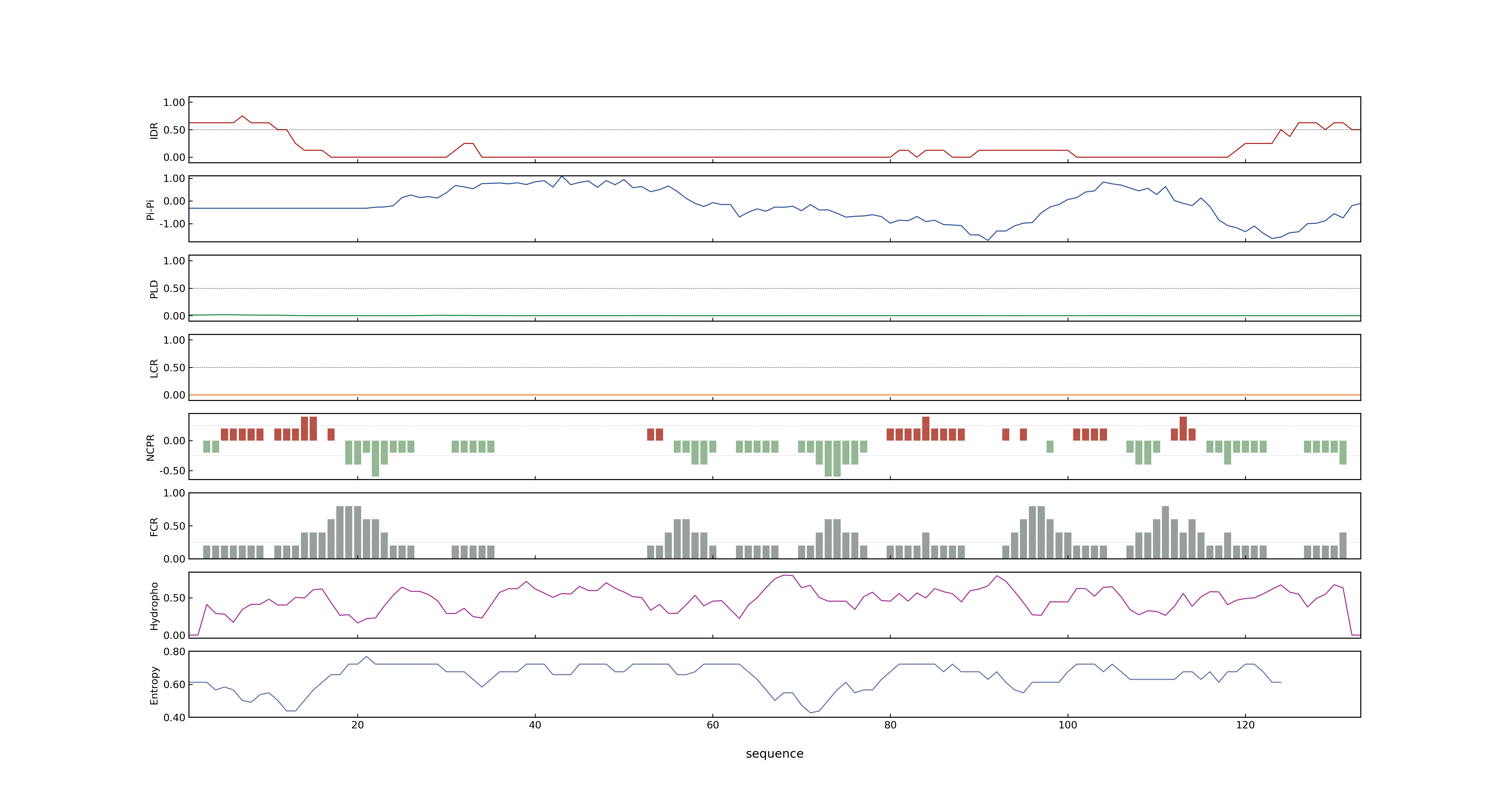Click x-axis tick label 60

coord(712,725)
